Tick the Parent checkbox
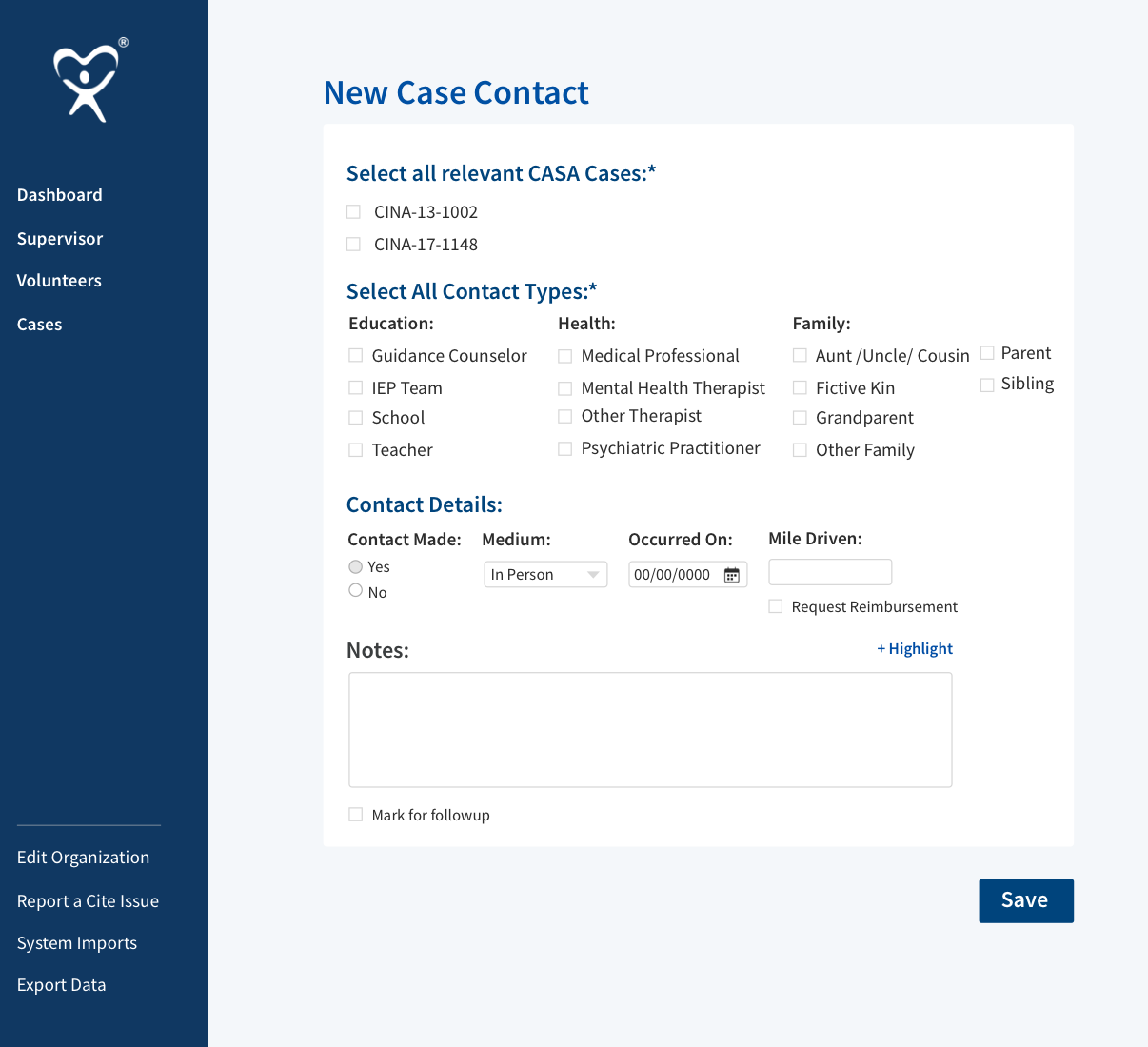Viewport: 1148px width, 1047px height. (988, 353)
